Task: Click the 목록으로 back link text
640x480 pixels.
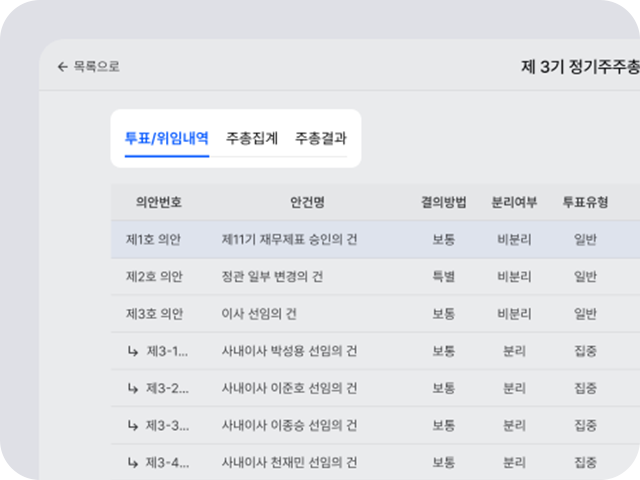Action: pyautogui.click(x=97, y=67)
